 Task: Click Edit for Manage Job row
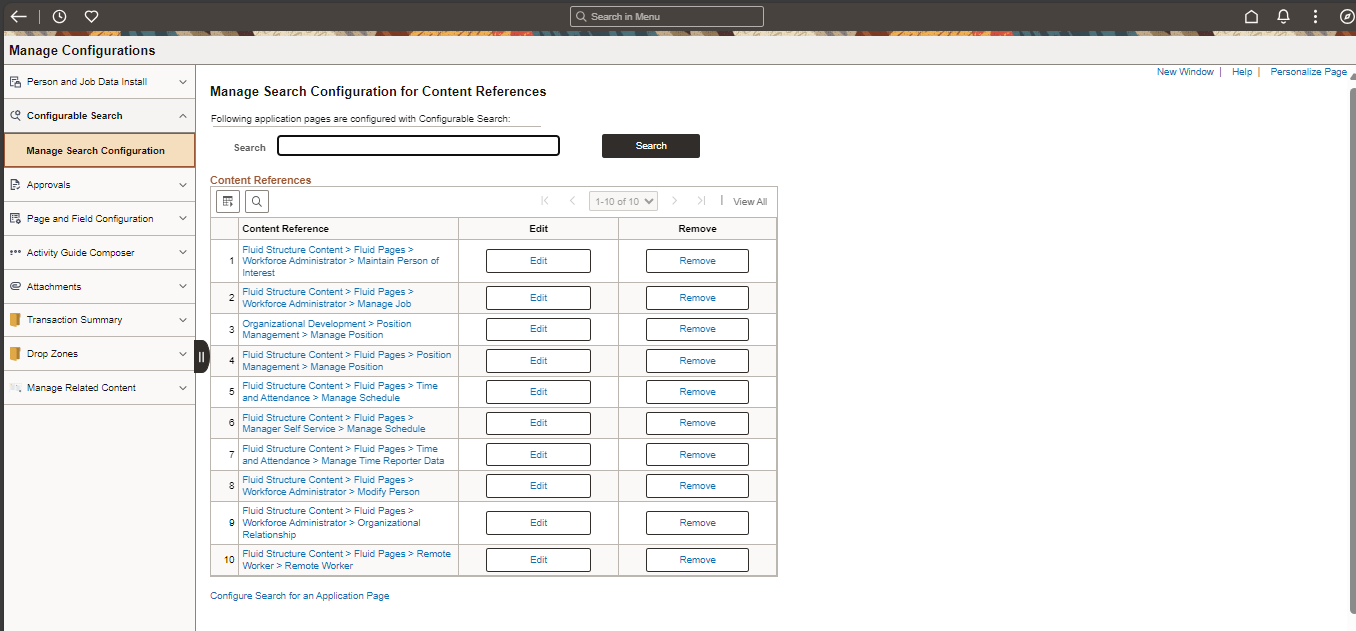[x=538, y=298]
